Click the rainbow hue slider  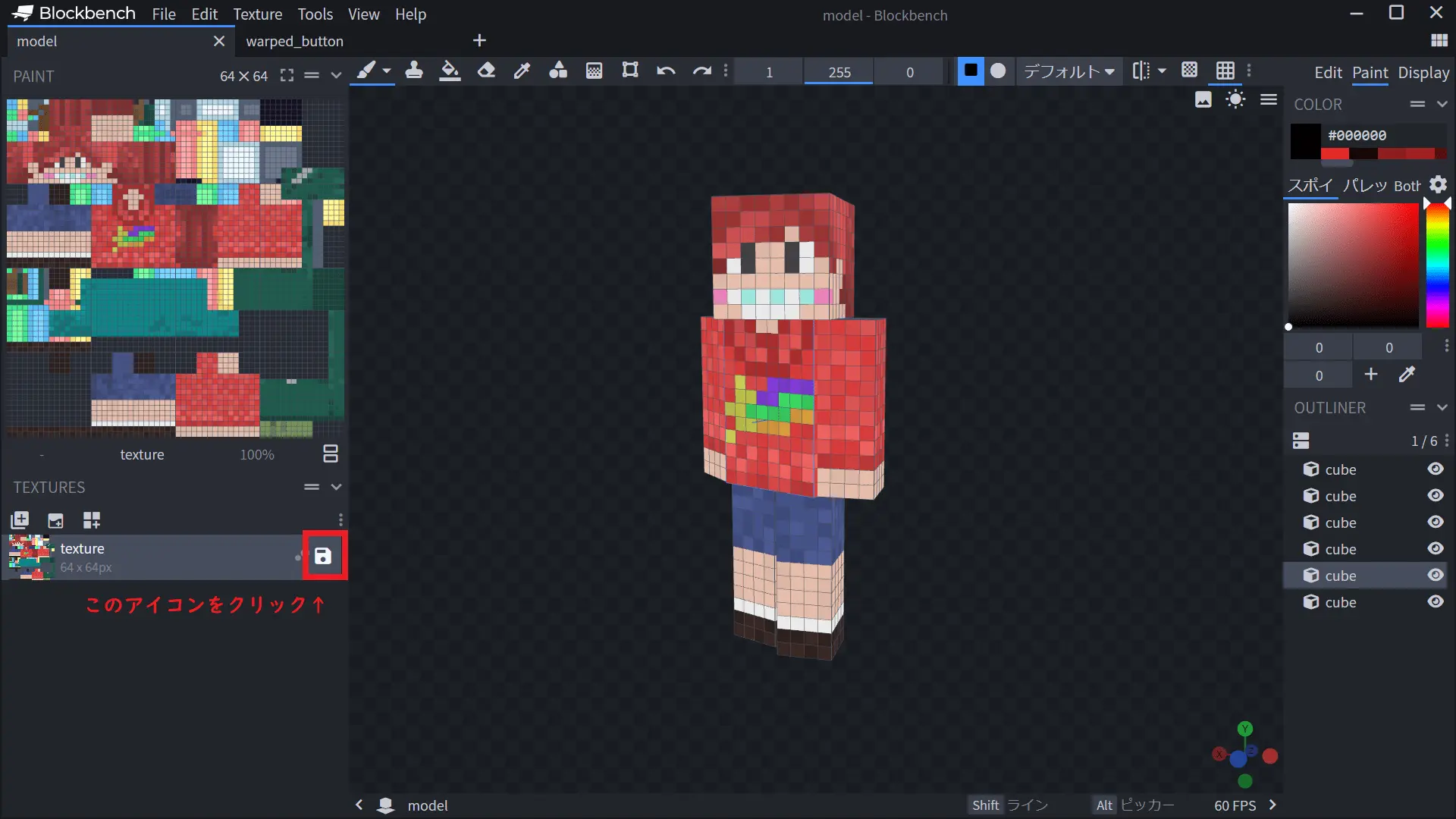pyautogui.click(x=1437, y=265)
